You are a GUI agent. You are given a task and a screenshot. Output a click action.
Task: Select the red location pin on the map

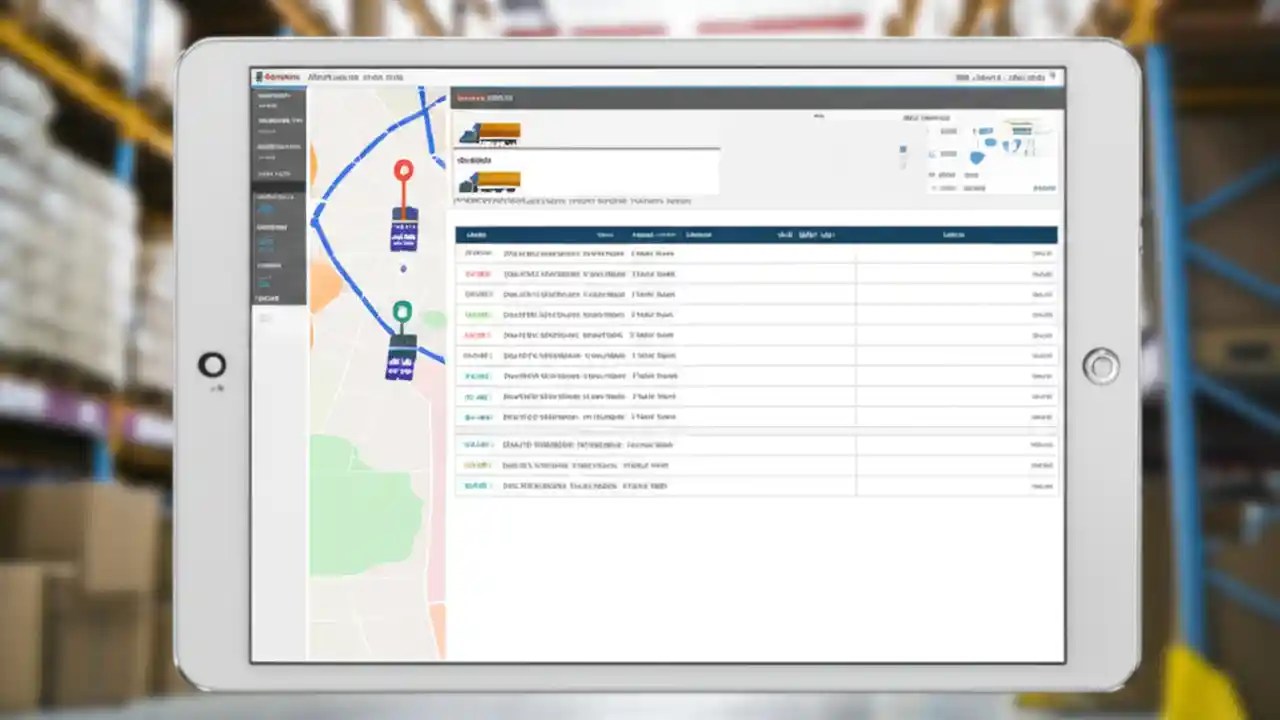tap(403, 170)
